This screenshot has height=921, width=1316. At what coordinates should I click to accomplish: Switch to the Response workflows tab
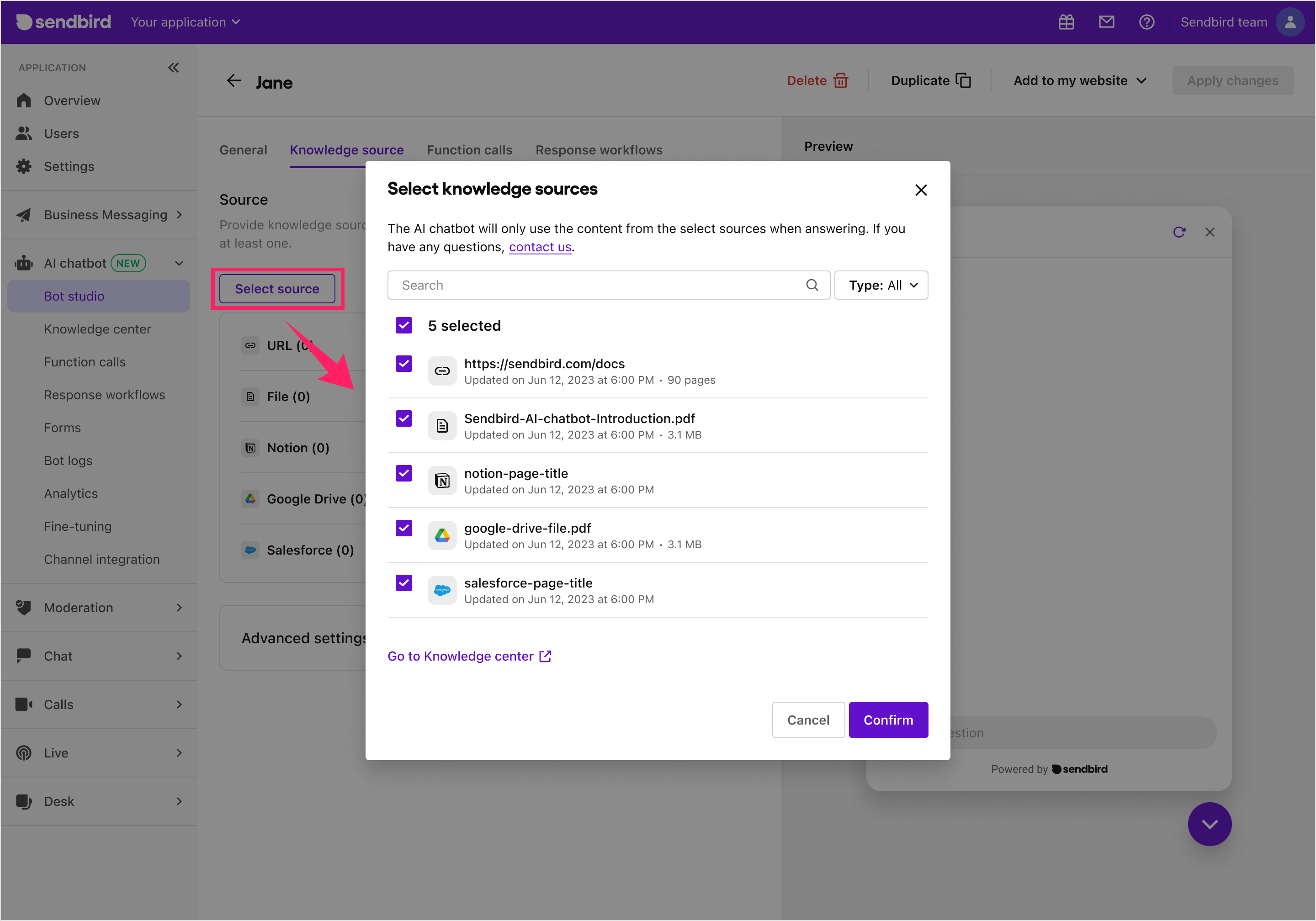tap(599, 150)
